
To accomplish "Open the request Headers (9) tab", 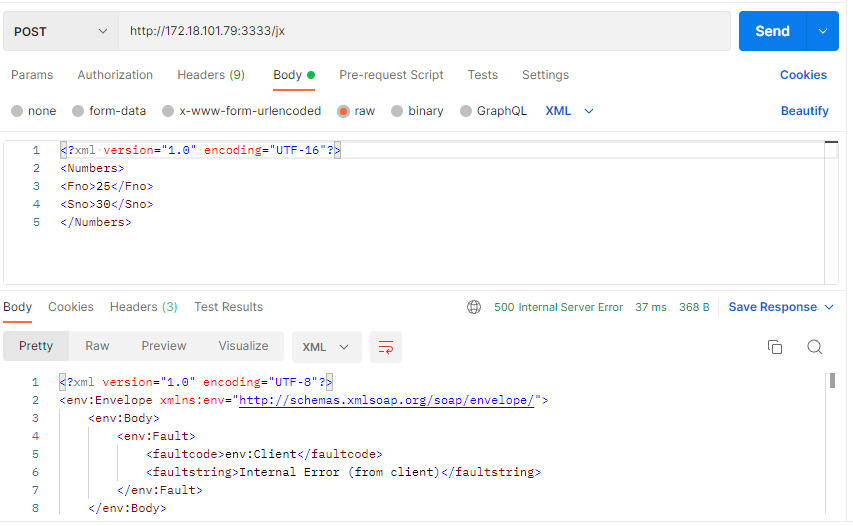I will point(211,75).
